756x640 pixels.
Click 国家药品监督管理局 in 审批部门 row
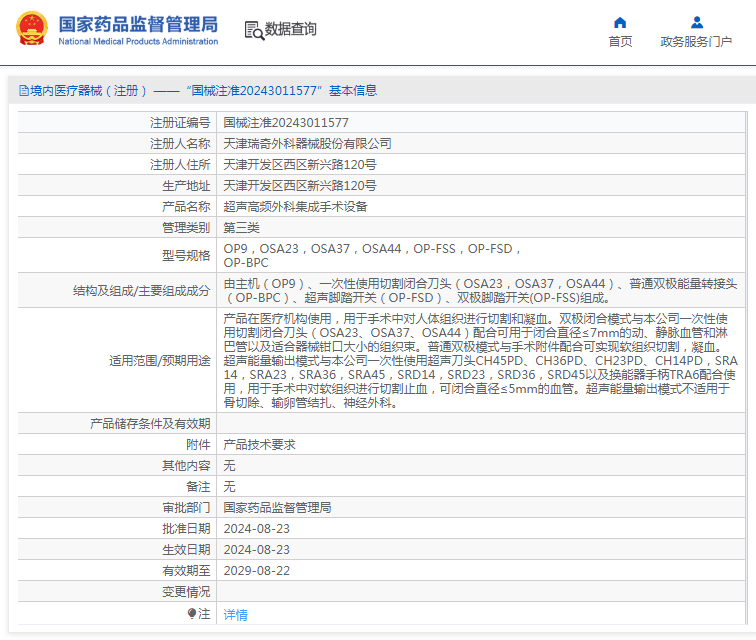point(277,507)
